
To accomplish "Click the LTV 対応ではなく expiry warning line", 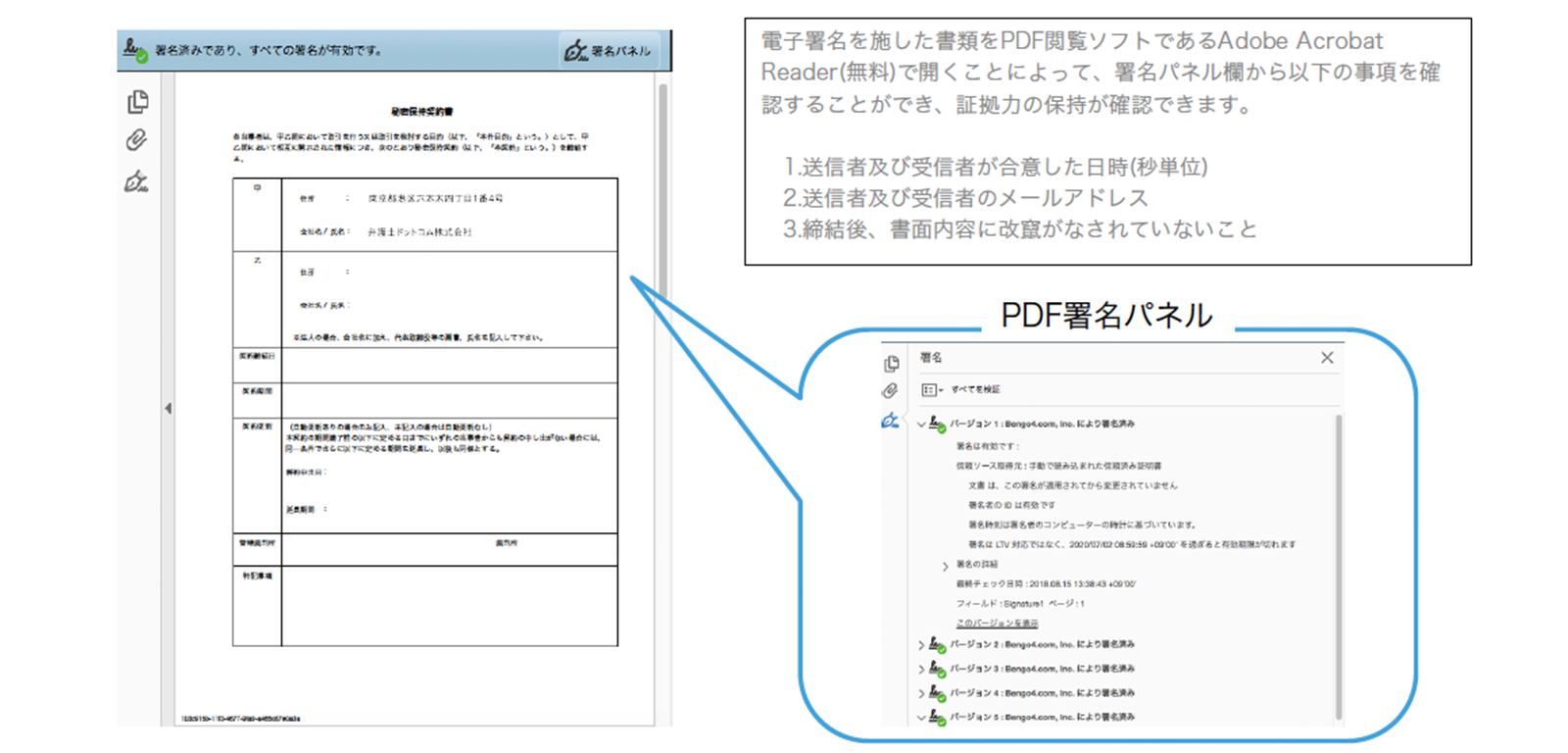I will tap(1132, 544).
